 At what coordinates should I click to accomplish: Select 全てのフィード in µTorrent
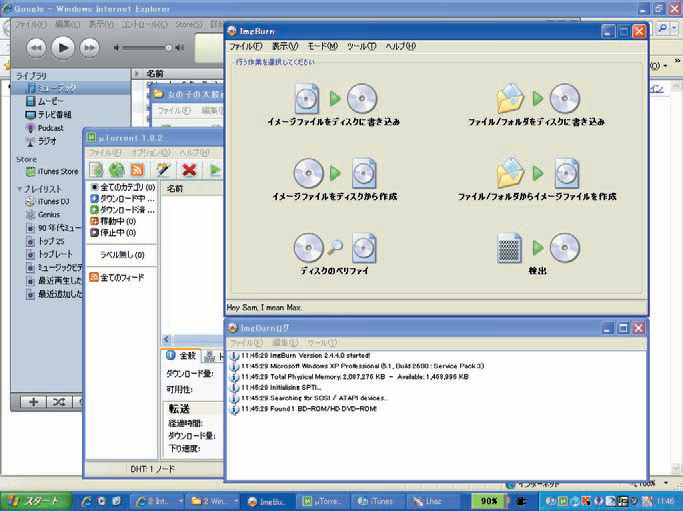point(116,277)
